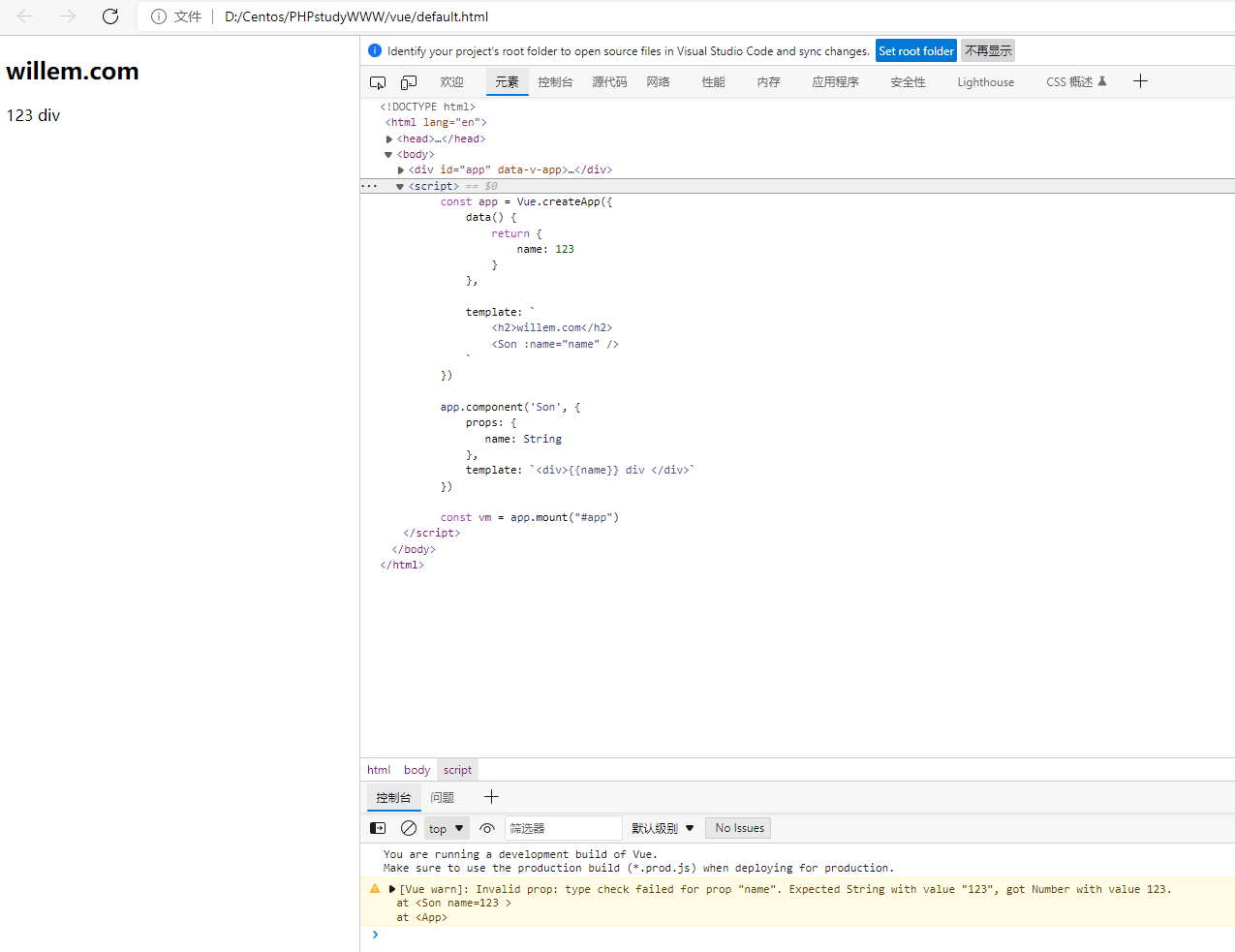Click the willem.com page heading

(x=73, y=71)
